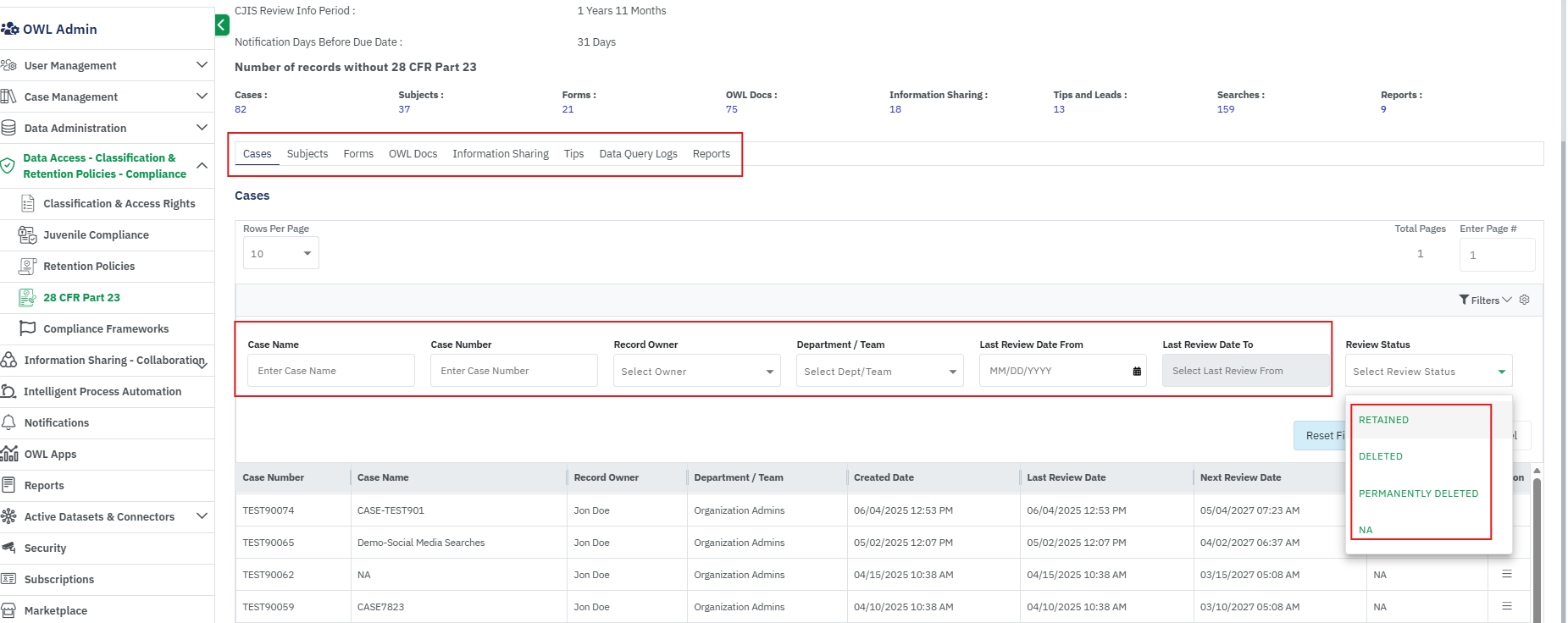
Task: Toggle the Filters panel
Action: (1484, 300)
